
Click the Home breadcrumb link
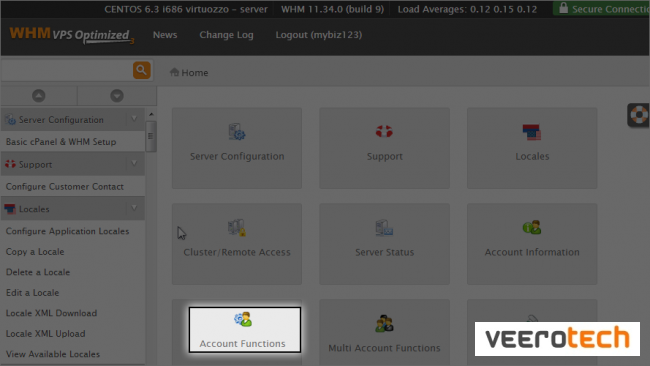195,73
